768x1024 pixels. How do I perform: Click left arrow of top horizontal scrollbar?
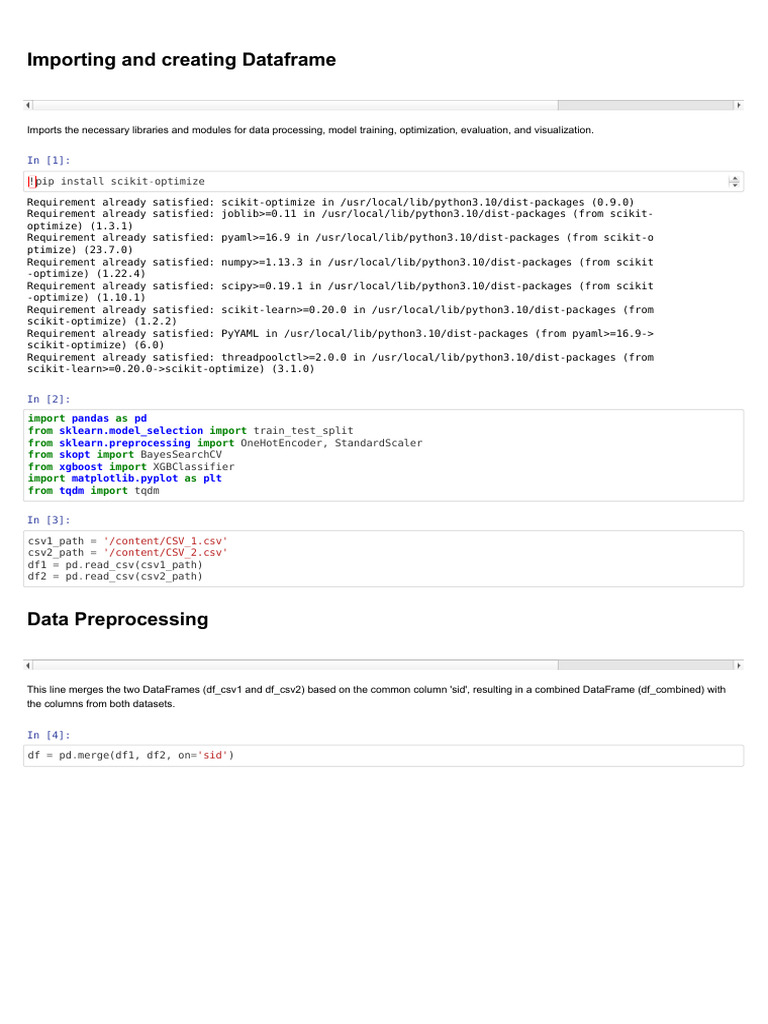click(x=28, y=105)
